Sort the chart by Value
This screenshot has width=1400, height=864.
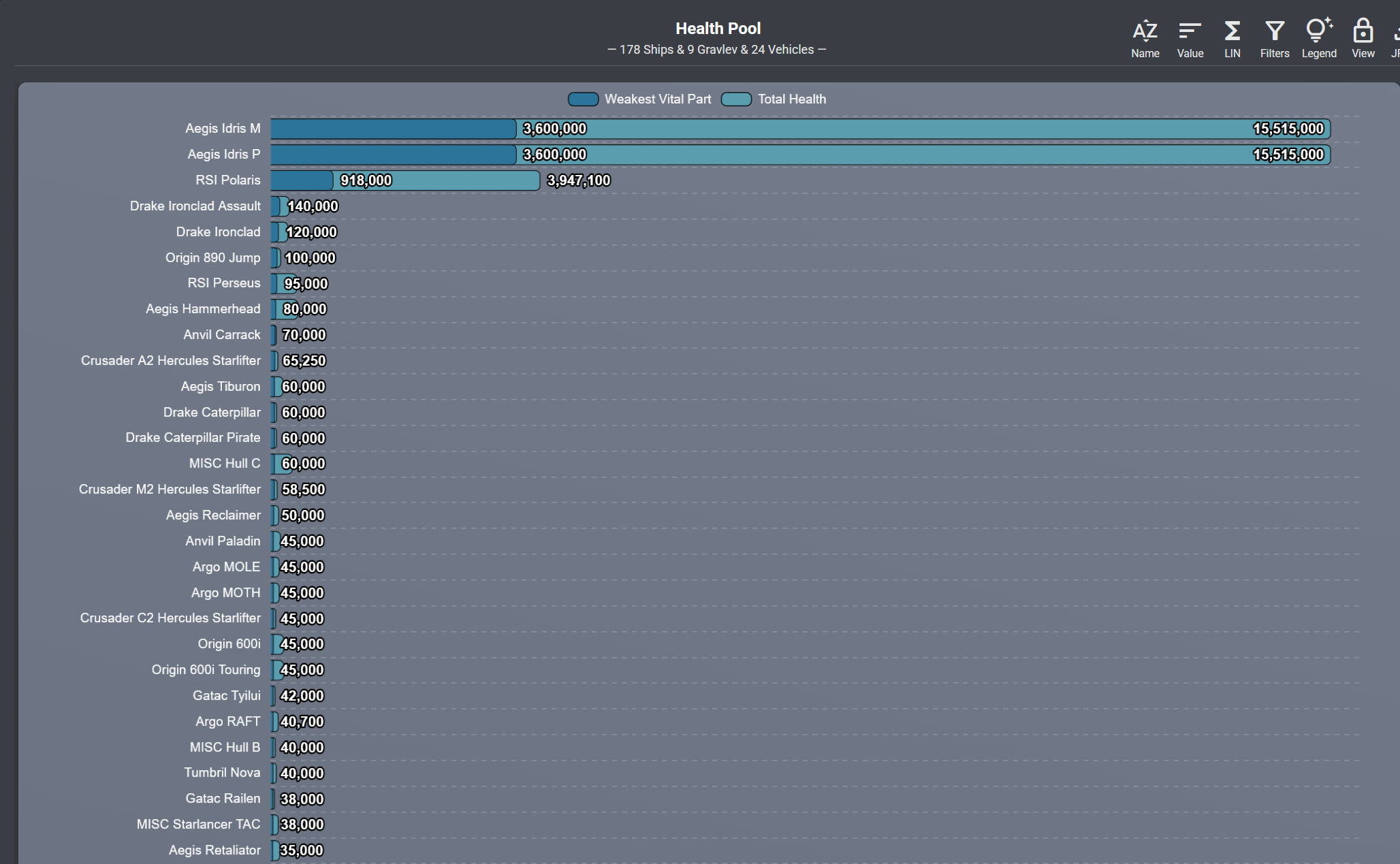(x=1190, y=38)
